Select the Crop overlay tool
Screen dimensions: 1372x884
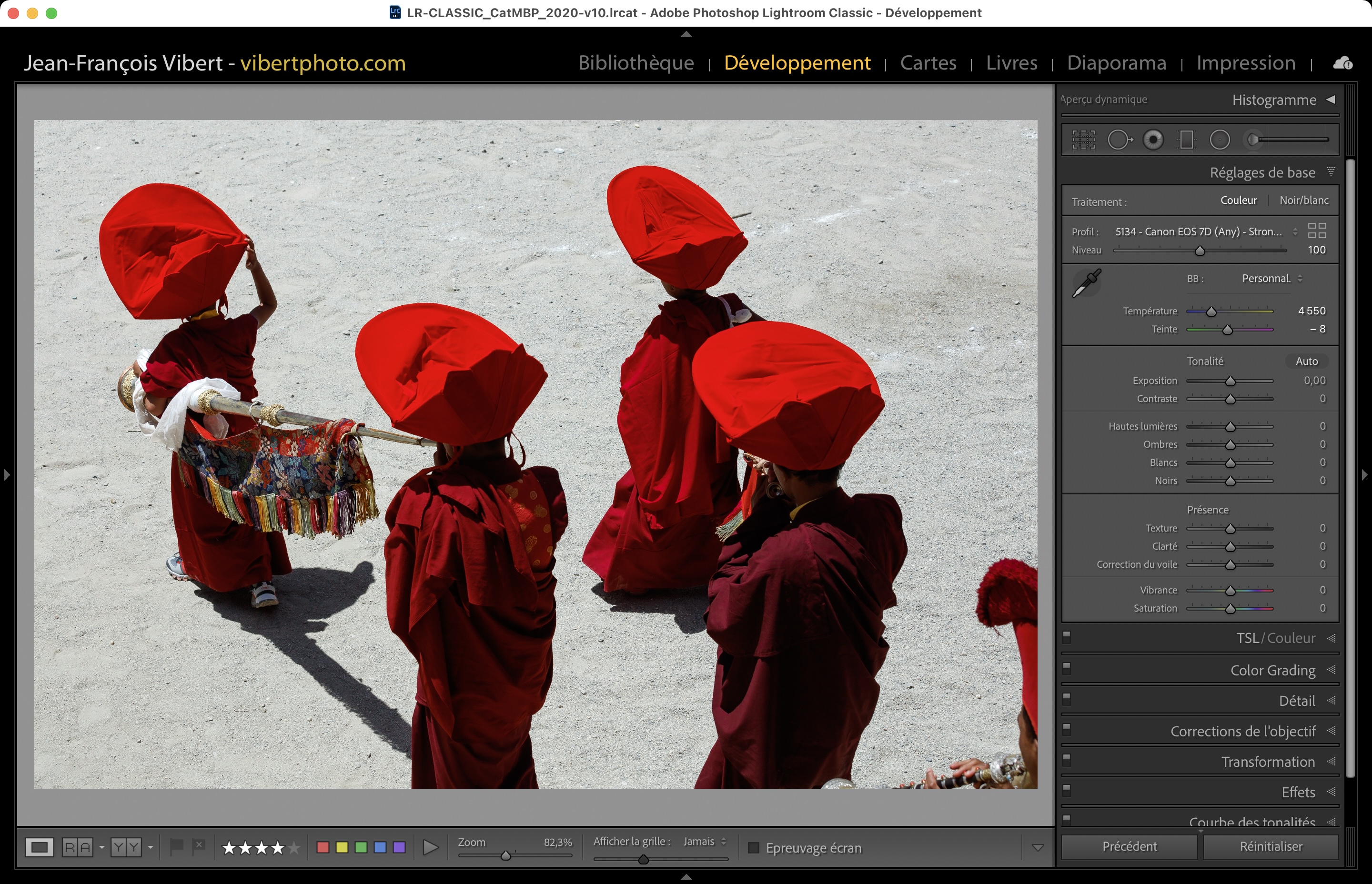click(1083, 140)
